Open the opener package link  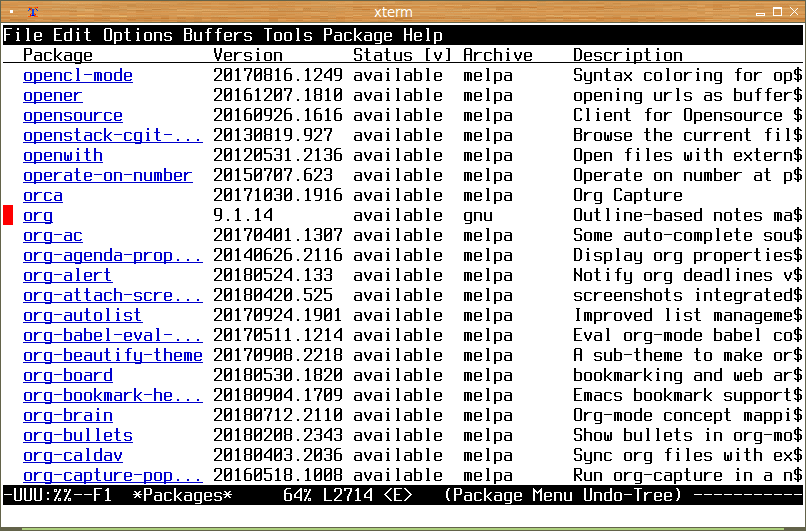[52, 96]
